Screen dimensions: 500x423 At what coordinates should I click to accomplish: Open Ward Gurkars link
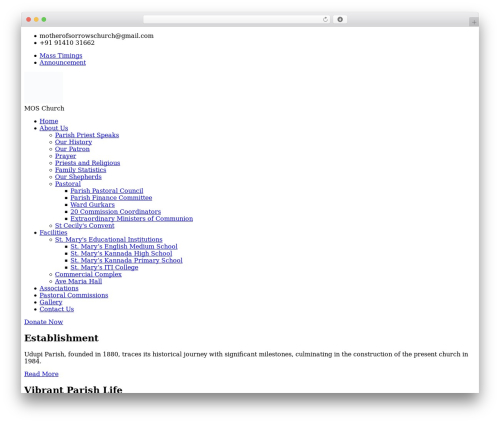(x=92, y=205)
